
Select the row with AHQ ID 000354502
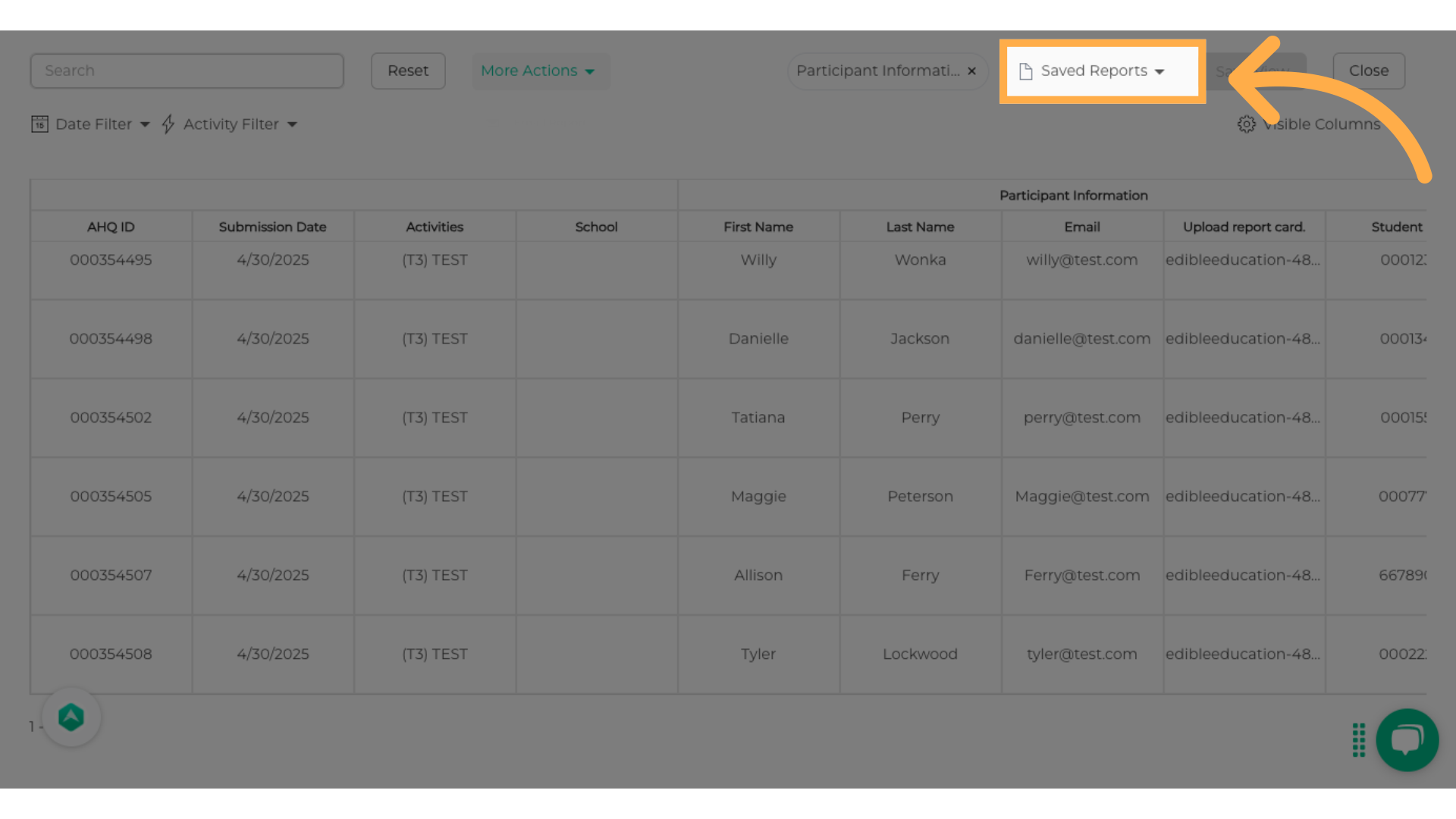pos(111,418)
